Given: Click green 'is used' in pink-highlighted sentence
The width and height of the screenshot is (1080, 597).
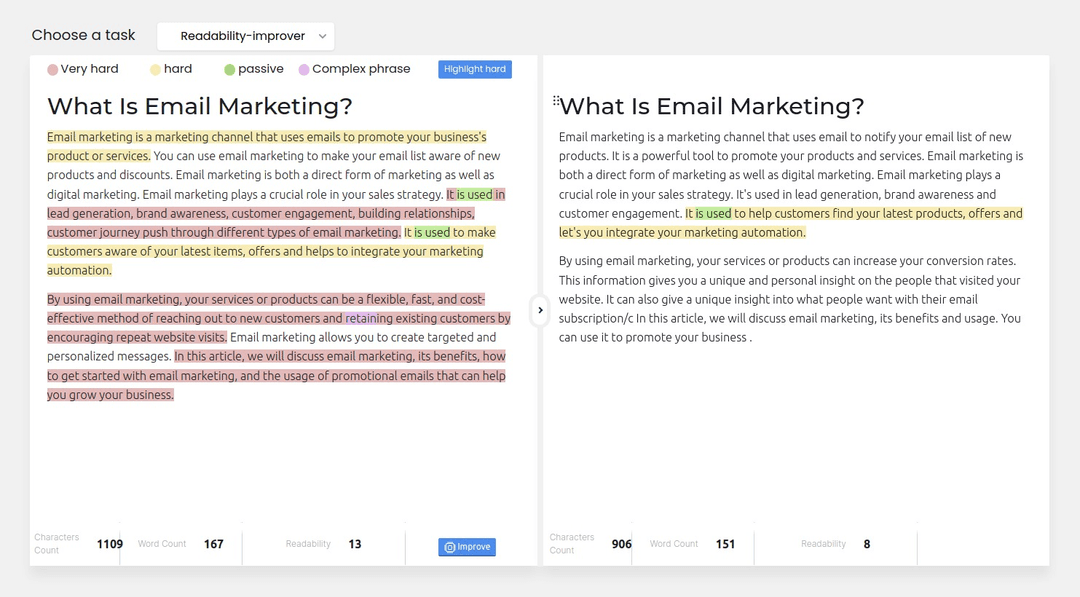Looking at the screenshot, I should pos(474,194).
